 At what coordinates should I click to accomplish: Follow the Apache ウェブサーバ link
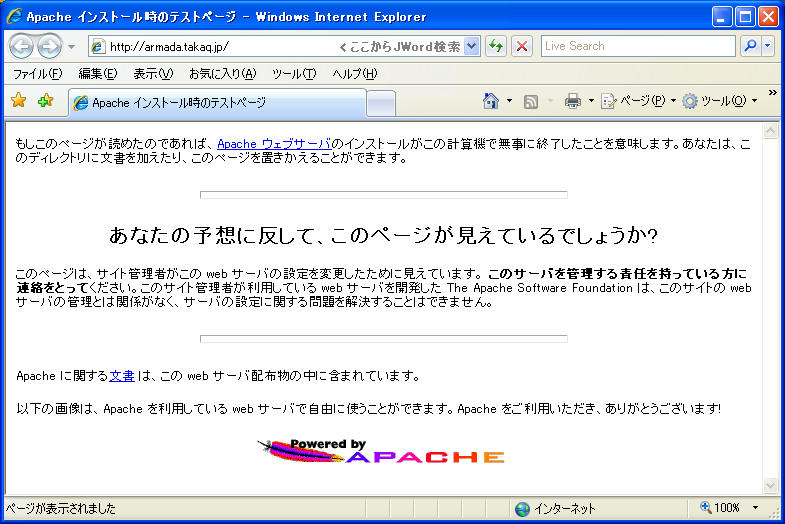[274, 144]
